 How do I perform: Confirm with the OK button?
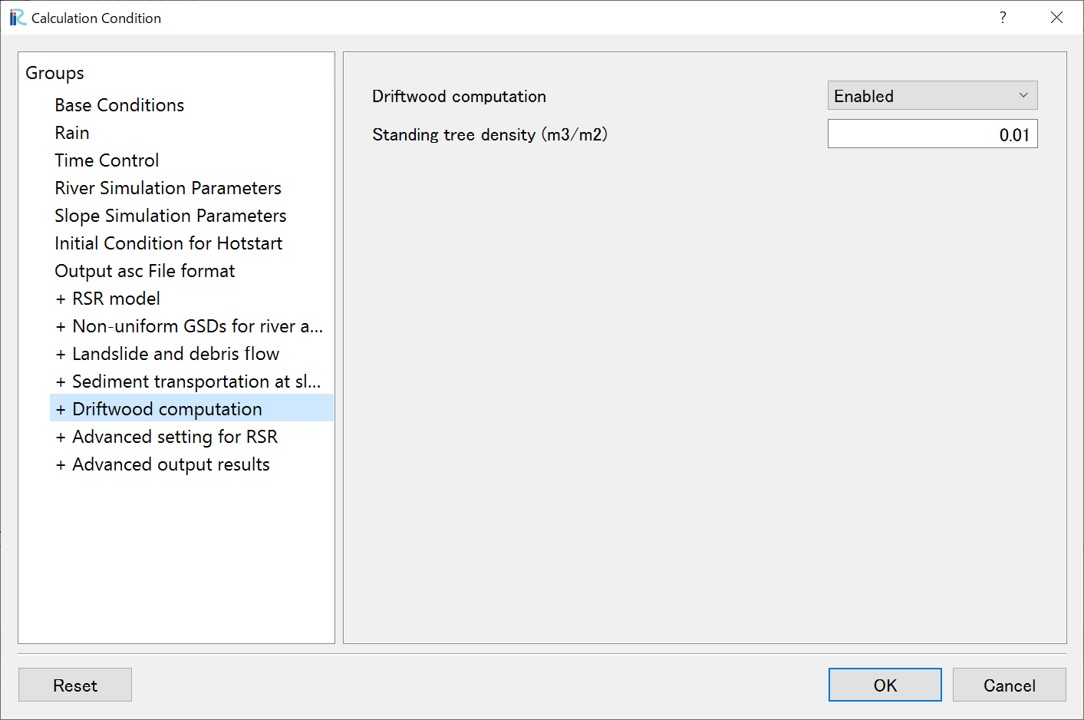click(x=885, y=685)
